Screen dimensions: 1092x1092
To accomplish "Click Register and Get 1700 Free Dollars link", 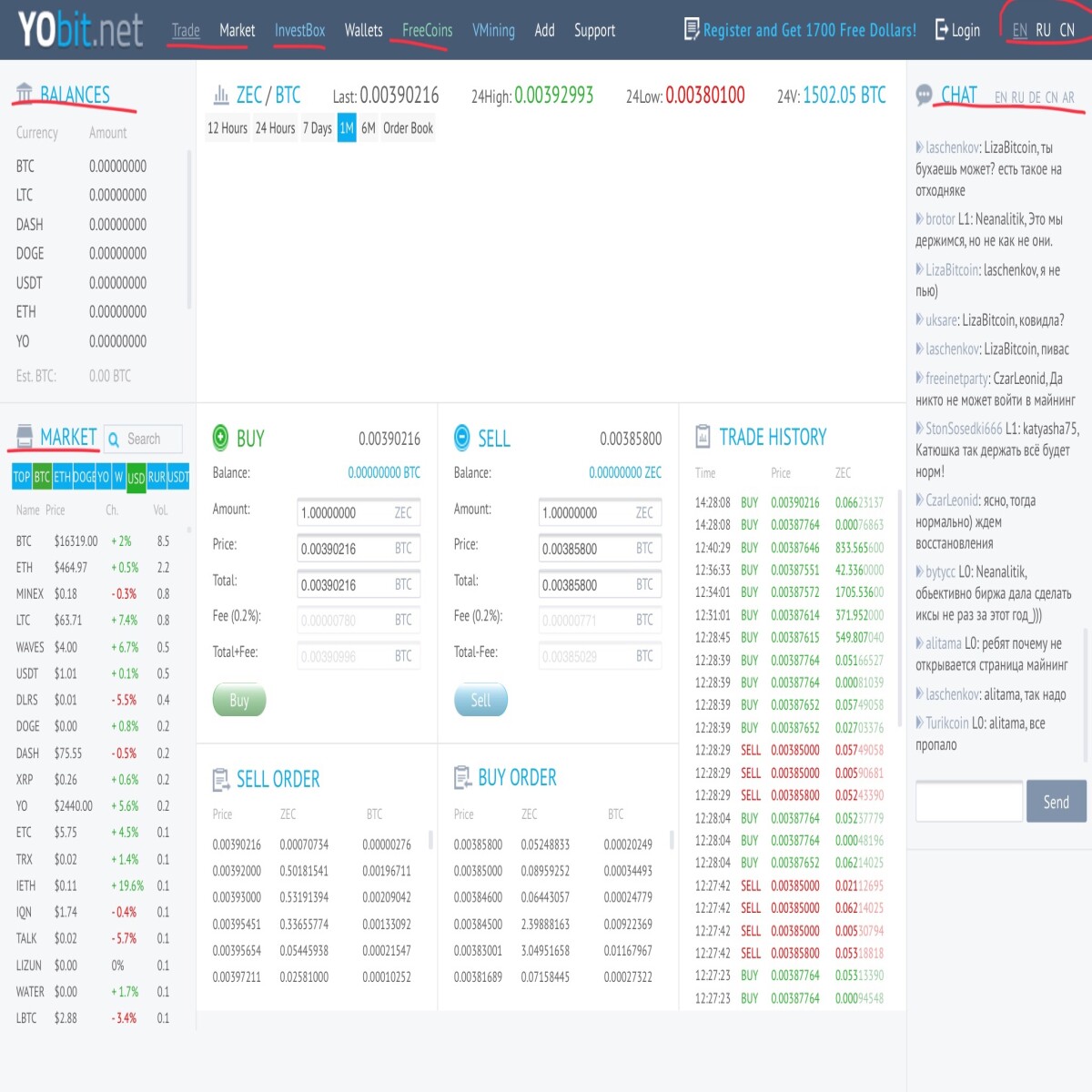I will pyautogui.click(x=810, y=30).
